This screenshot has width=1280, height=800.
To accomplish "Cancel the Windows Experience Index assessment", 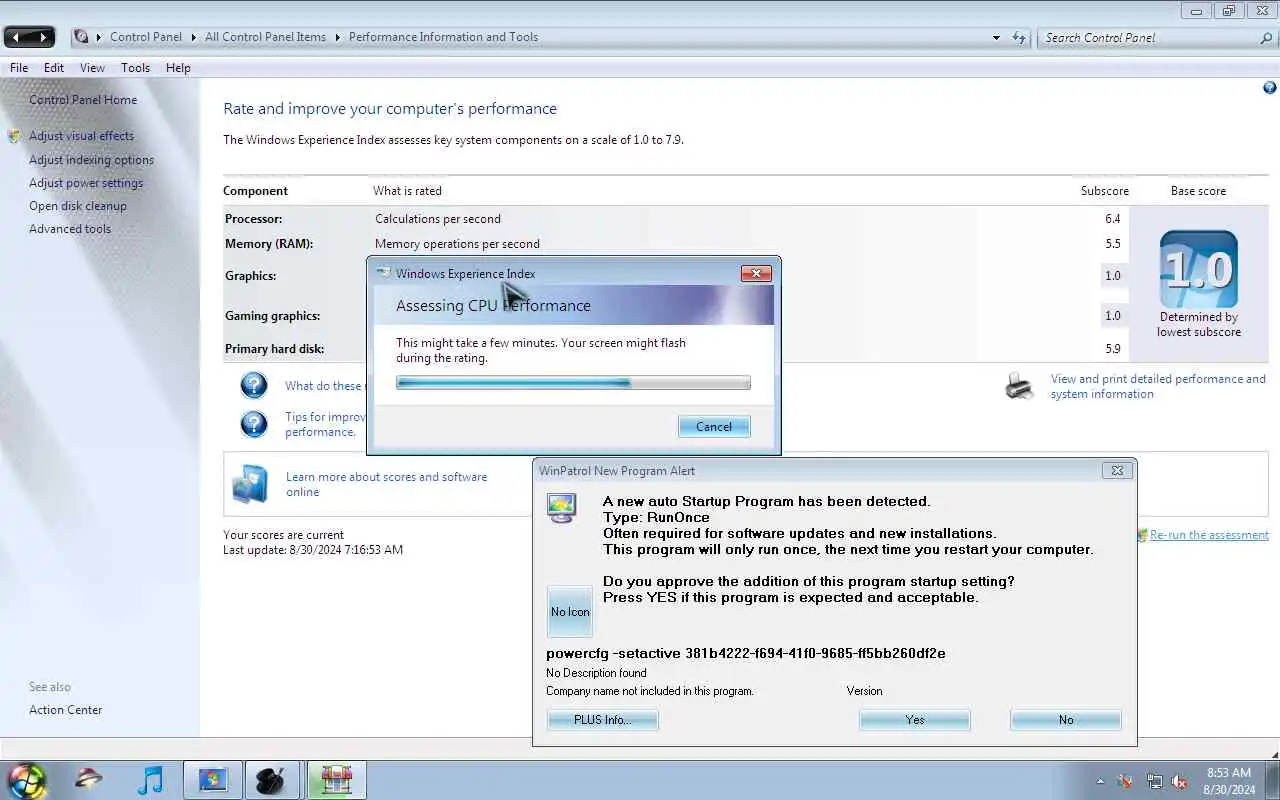I will (x=714, y=426).
